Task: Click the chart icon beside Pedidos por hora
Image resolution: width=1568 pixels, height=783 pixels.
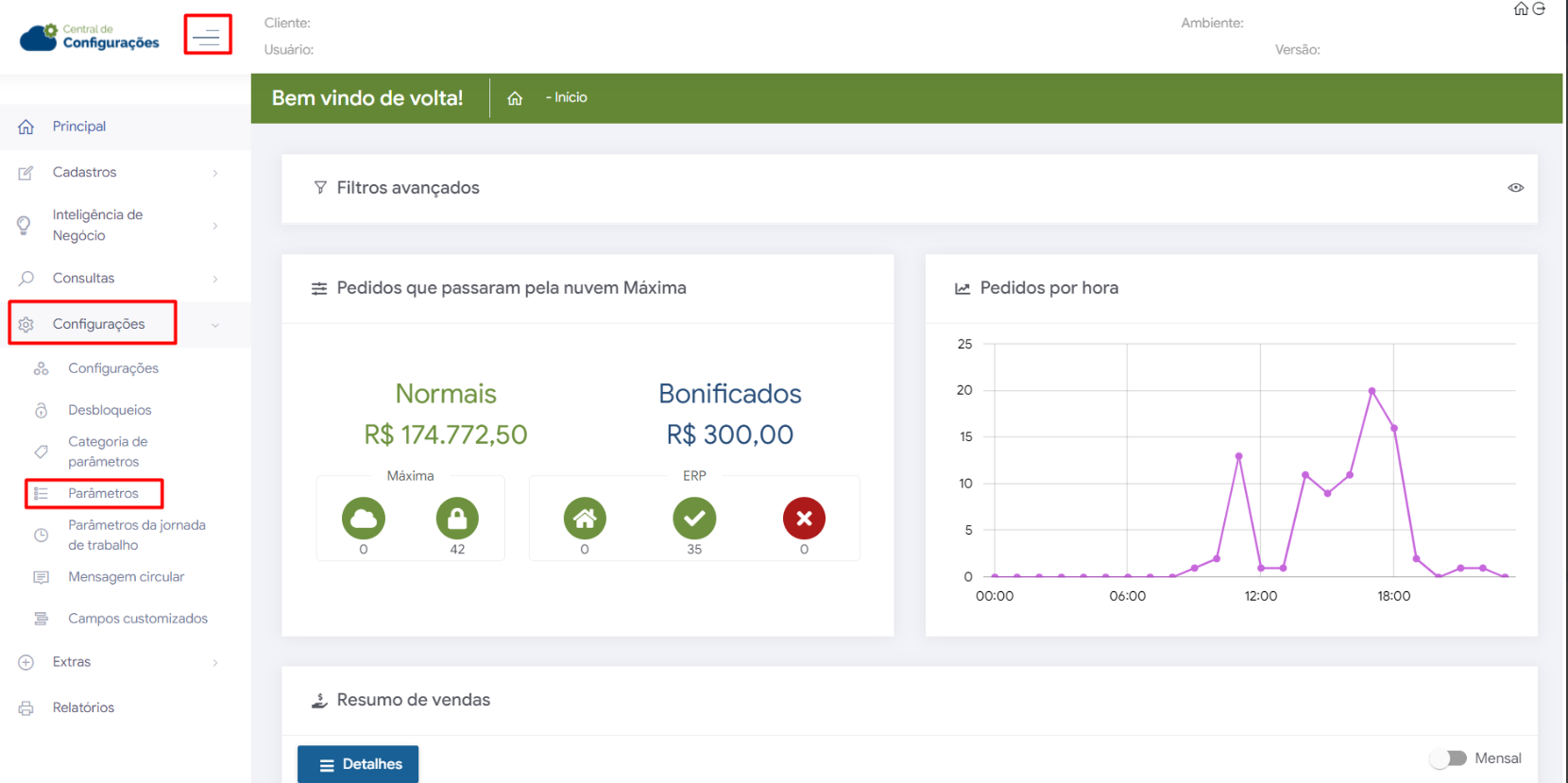Action: (x=963, y=288)
